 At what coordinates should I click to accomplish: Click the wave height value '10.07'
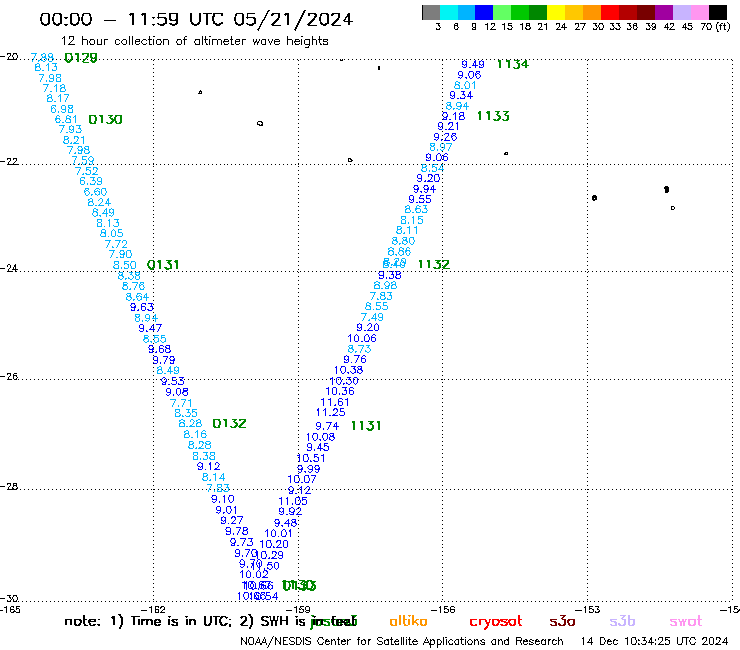point(302,479)
